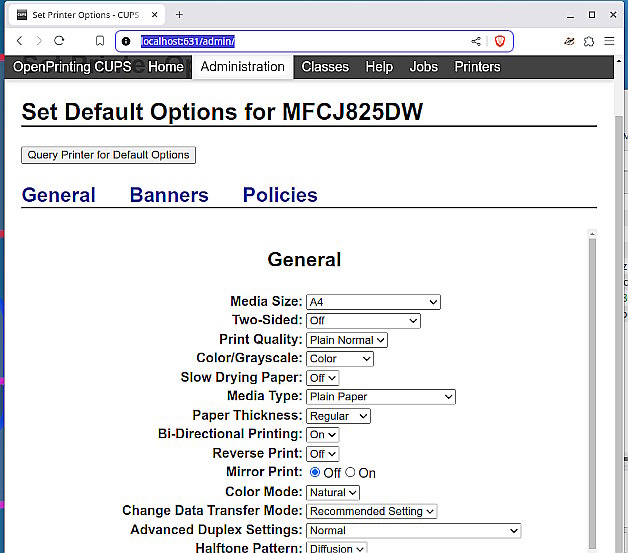Open the browser hamburger menu

[x=609, y=41]
